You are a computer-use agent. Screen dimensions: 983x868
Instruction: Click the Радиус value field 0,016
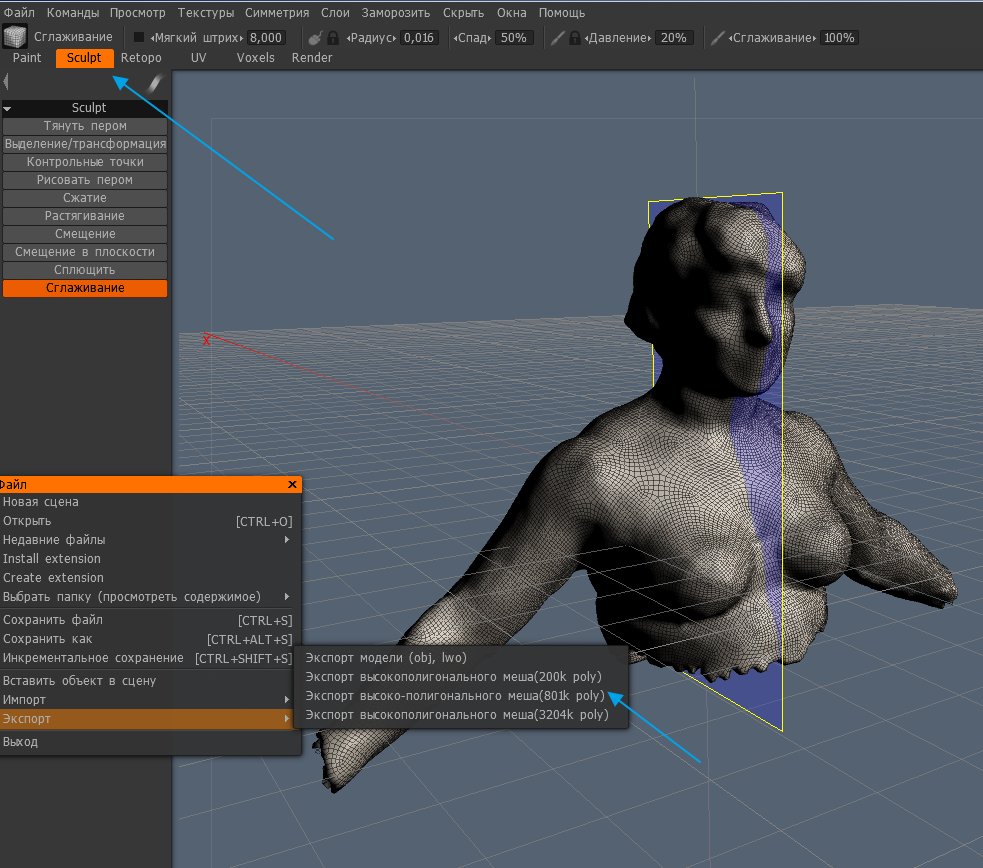coord(418,38)
